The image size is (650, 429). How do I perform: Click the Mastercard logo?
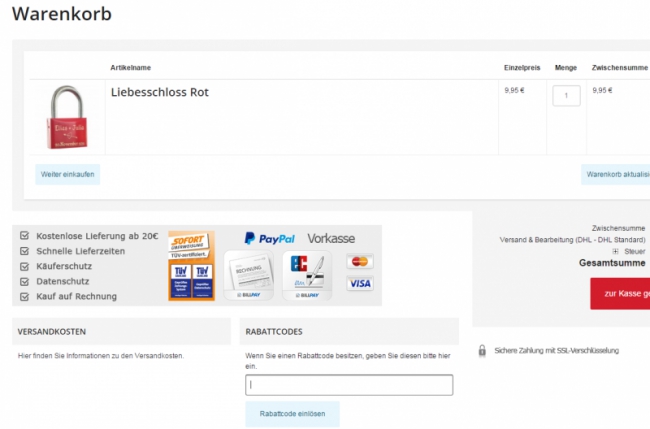[360, 262]
